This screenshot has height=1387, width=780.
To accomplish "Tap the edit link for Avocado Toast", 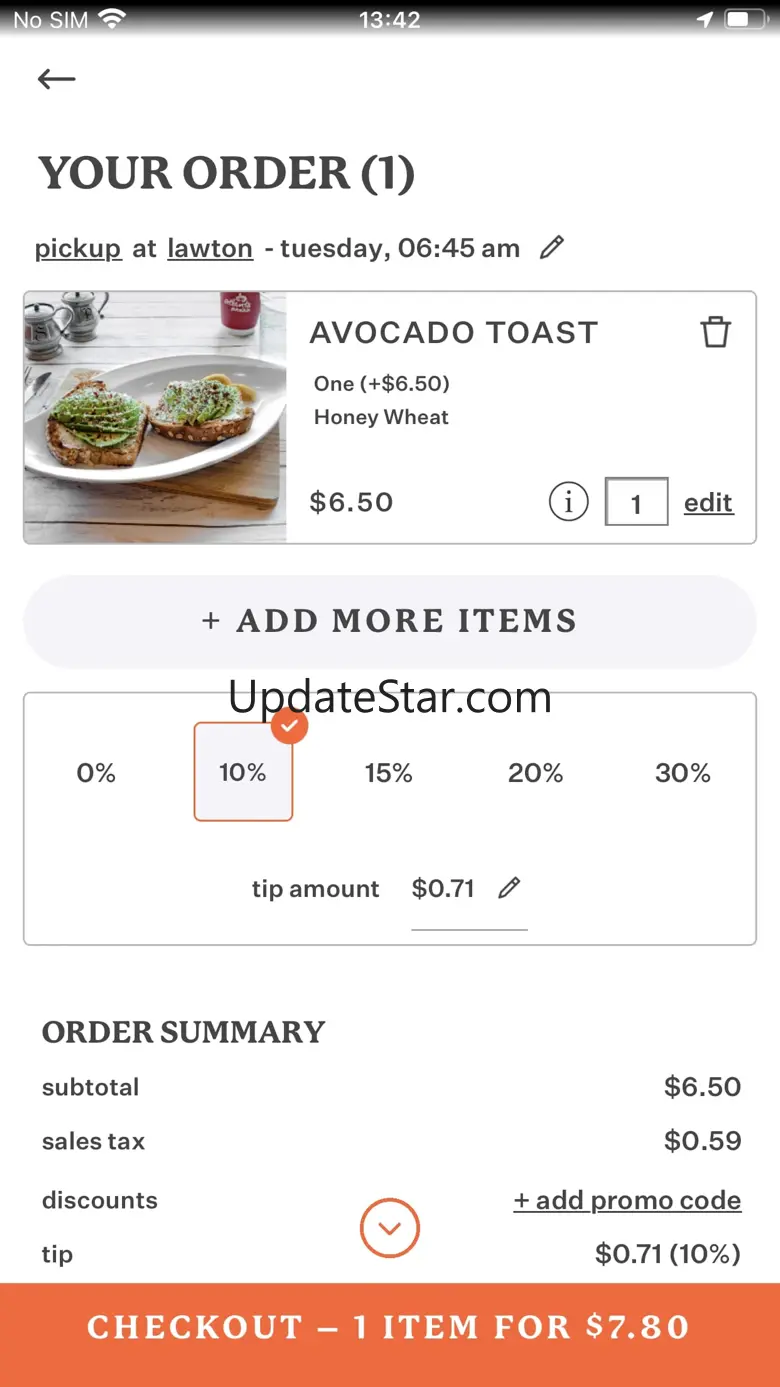I will click(x=708, y=503).
